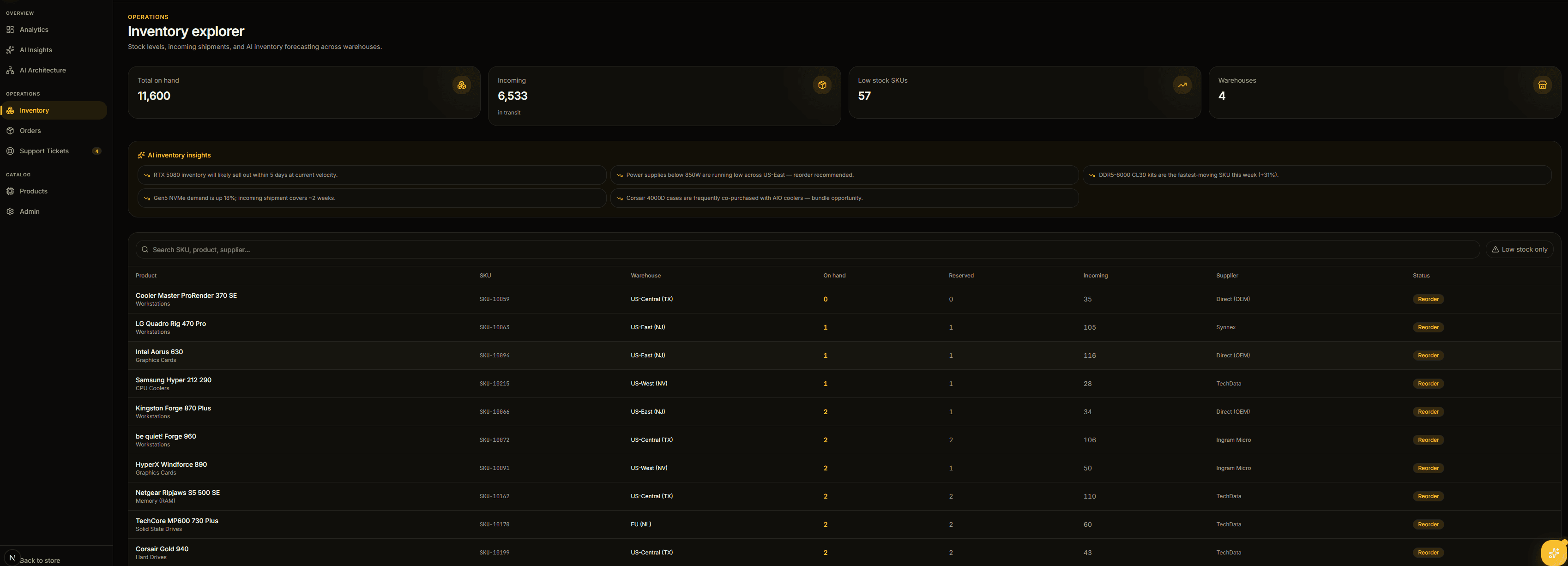Click SKU-10059 cell
The height and width of the screenshot is (566, 1568).
click(x=494, y=300)
